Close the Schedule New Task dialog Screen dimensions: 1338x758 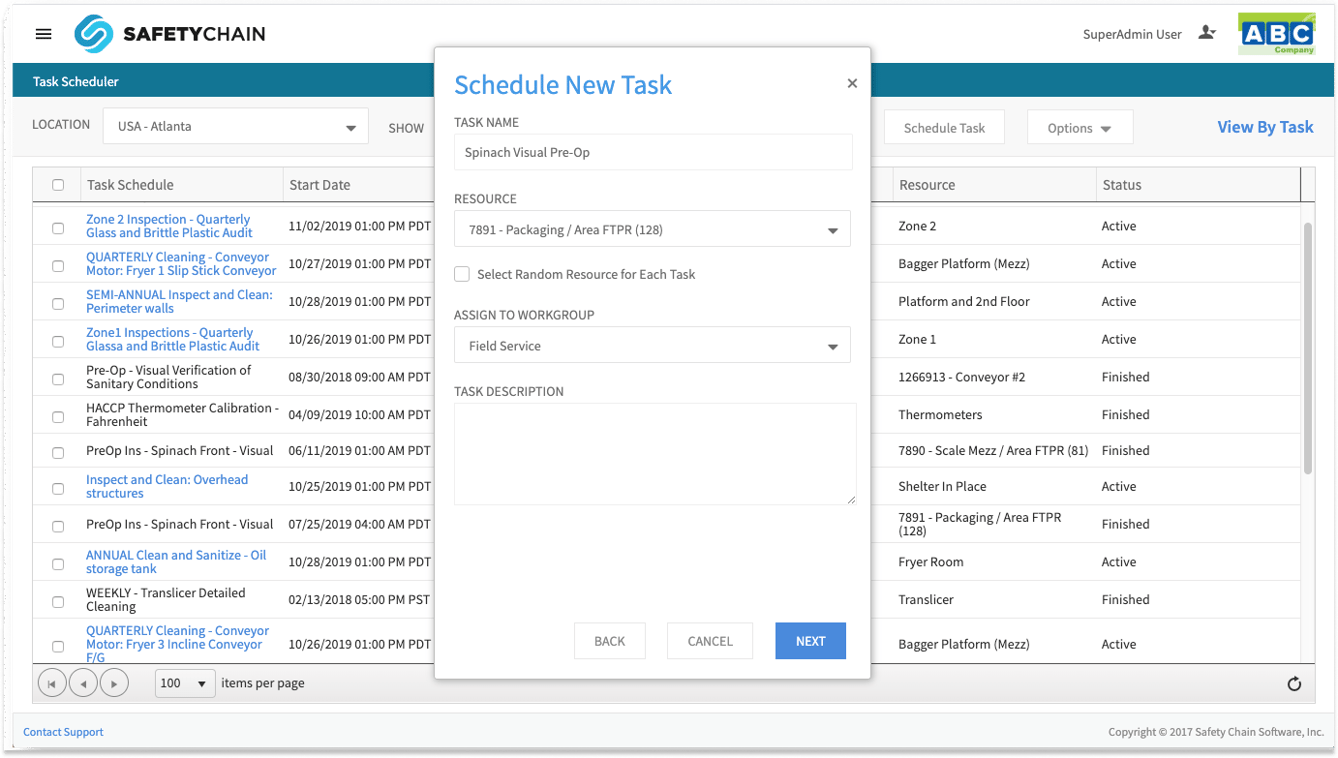tap(852, 84)
